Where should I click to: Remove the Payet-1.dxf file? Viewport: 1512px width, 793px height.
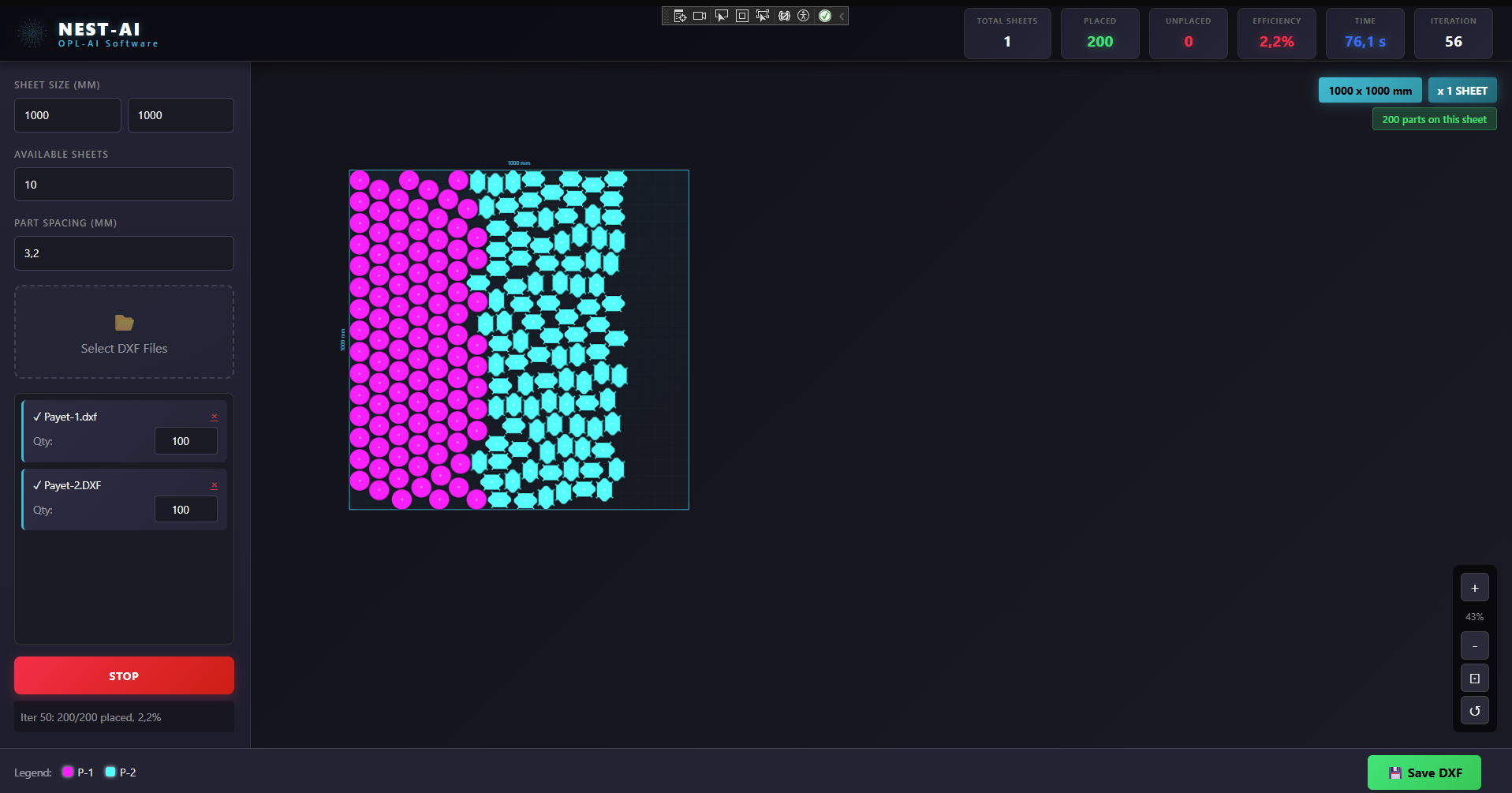tap(214, 417)
